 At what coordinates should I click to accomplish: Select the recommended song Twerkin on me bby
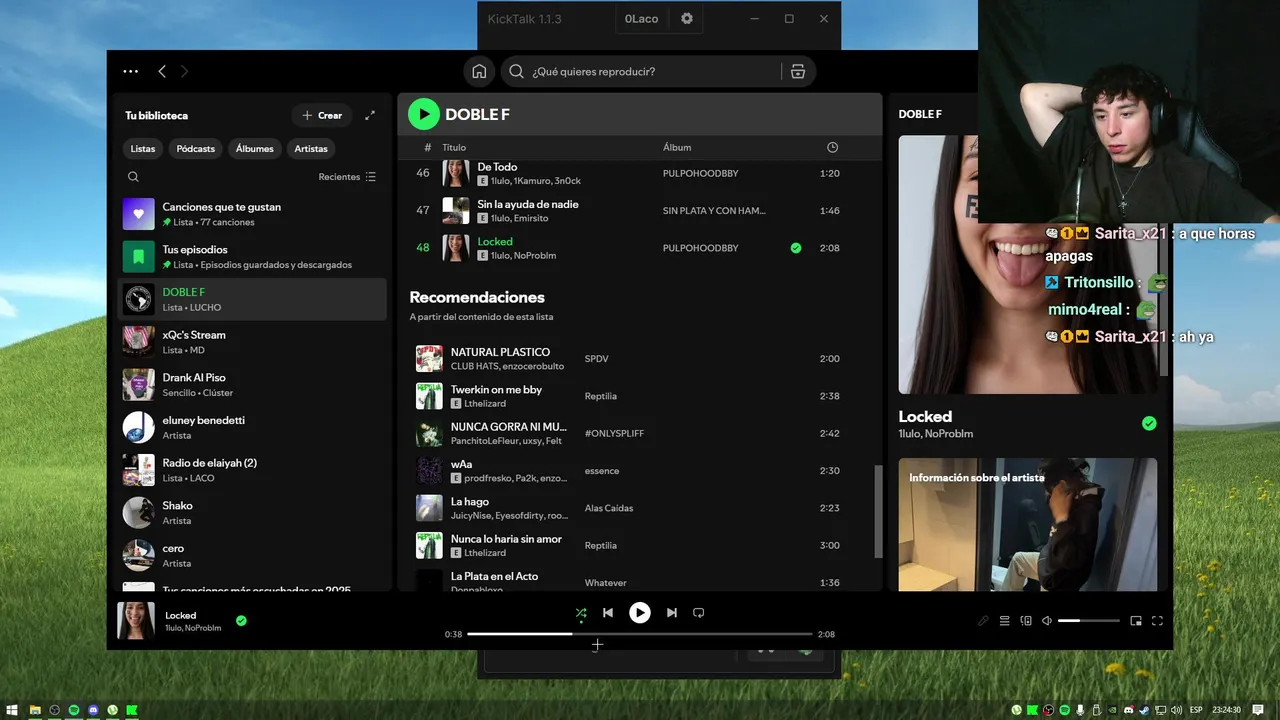(639, 396)
